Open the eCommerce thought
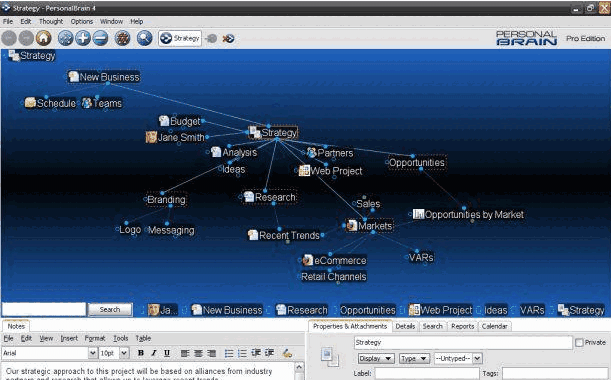611x380 pixels. click(335, 260)
